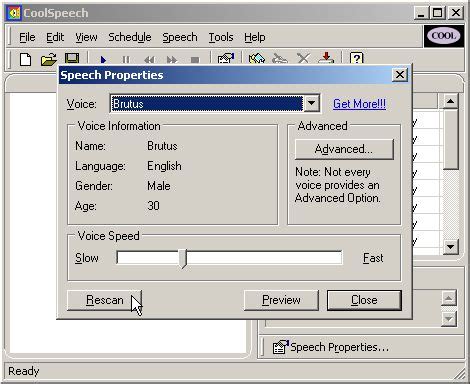Viewport: 470px width, 384px height.
Task: Open the Schedule menu
Action: (130, 37)
